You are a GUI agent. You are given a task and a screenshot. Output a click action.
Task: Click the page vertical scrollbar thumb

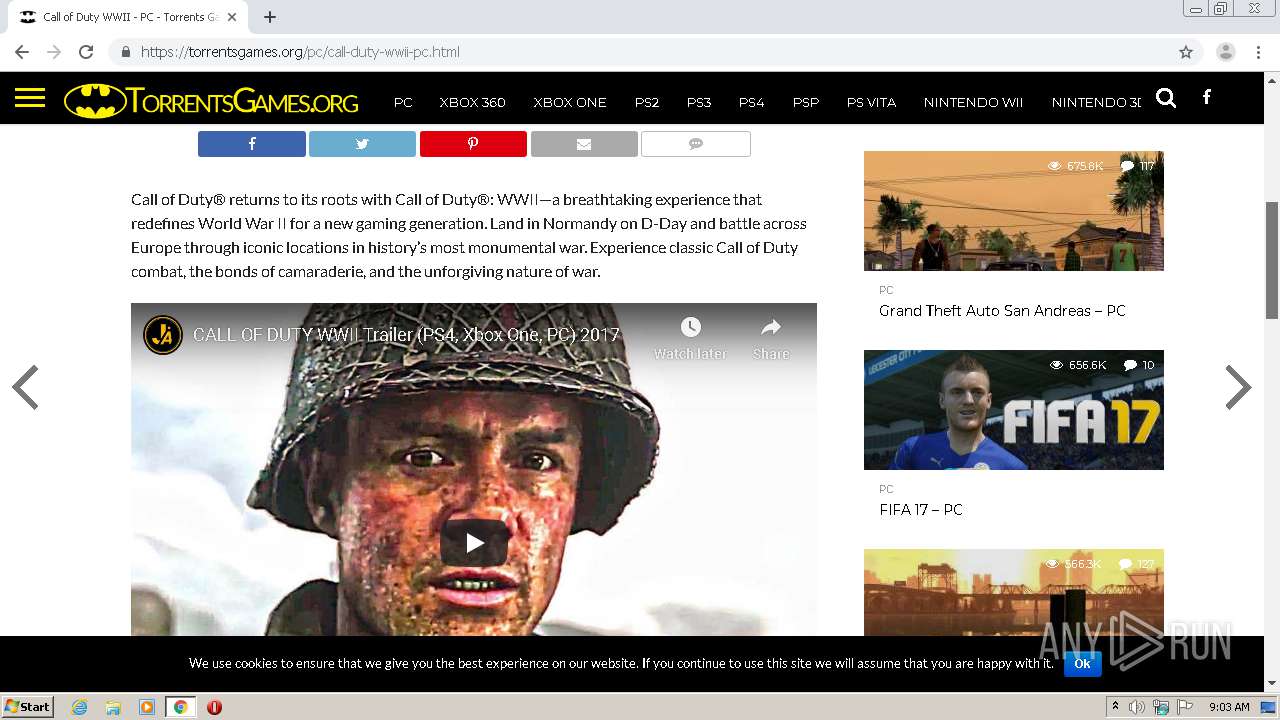1272,260
